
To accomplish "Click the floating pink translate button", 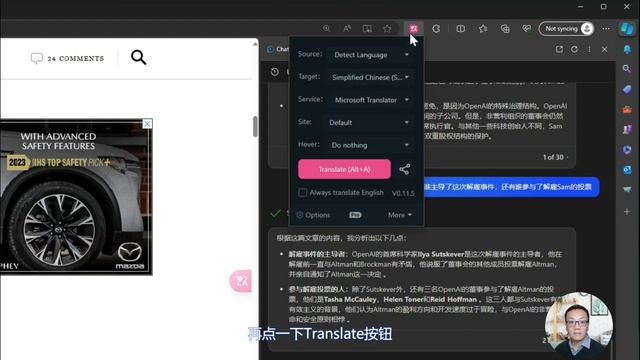I will (241, 281).
